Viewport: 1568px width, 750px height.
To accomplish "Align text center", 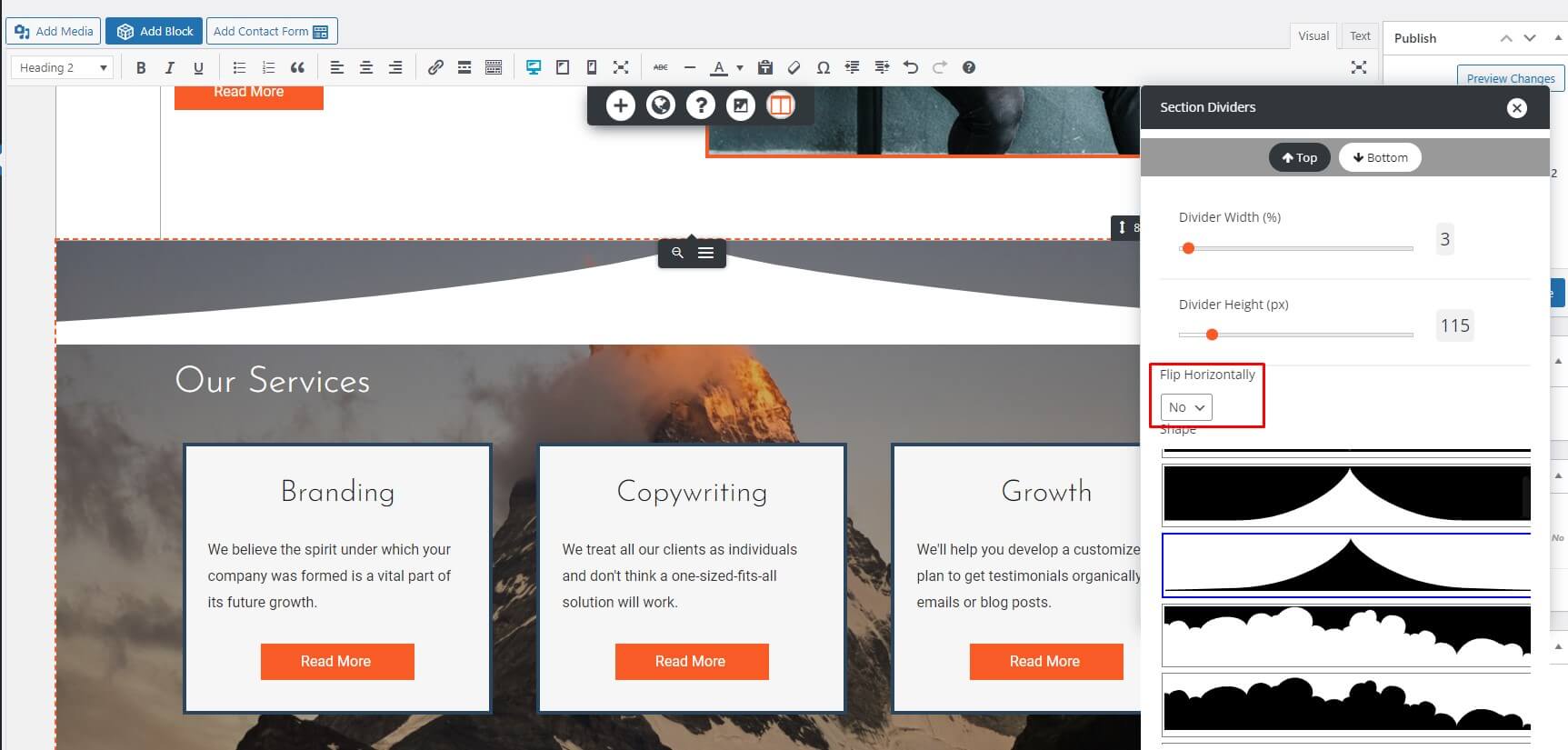I will point(366,67).
